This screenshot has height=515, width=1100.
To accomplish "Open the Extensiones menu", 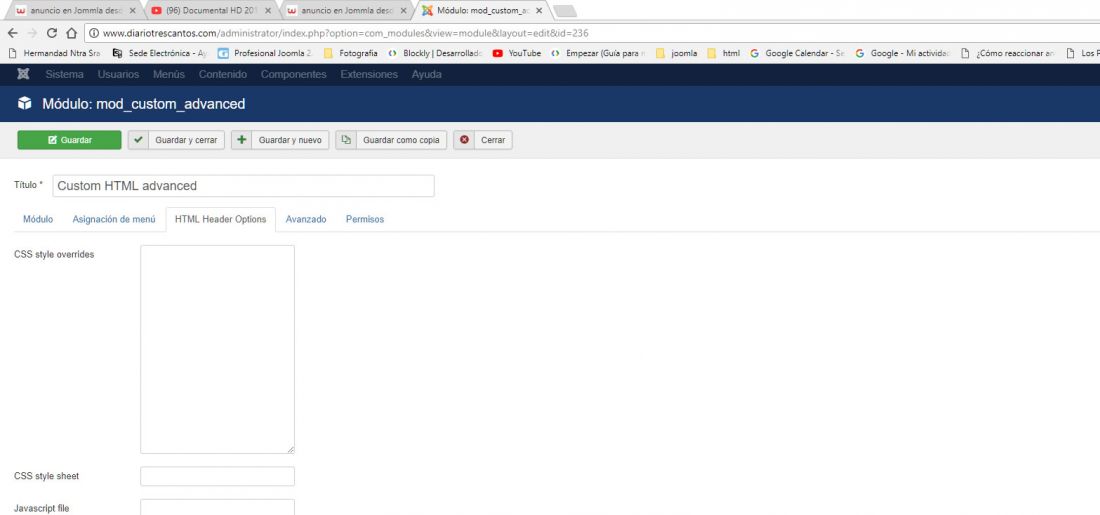I will click(369, 74).
